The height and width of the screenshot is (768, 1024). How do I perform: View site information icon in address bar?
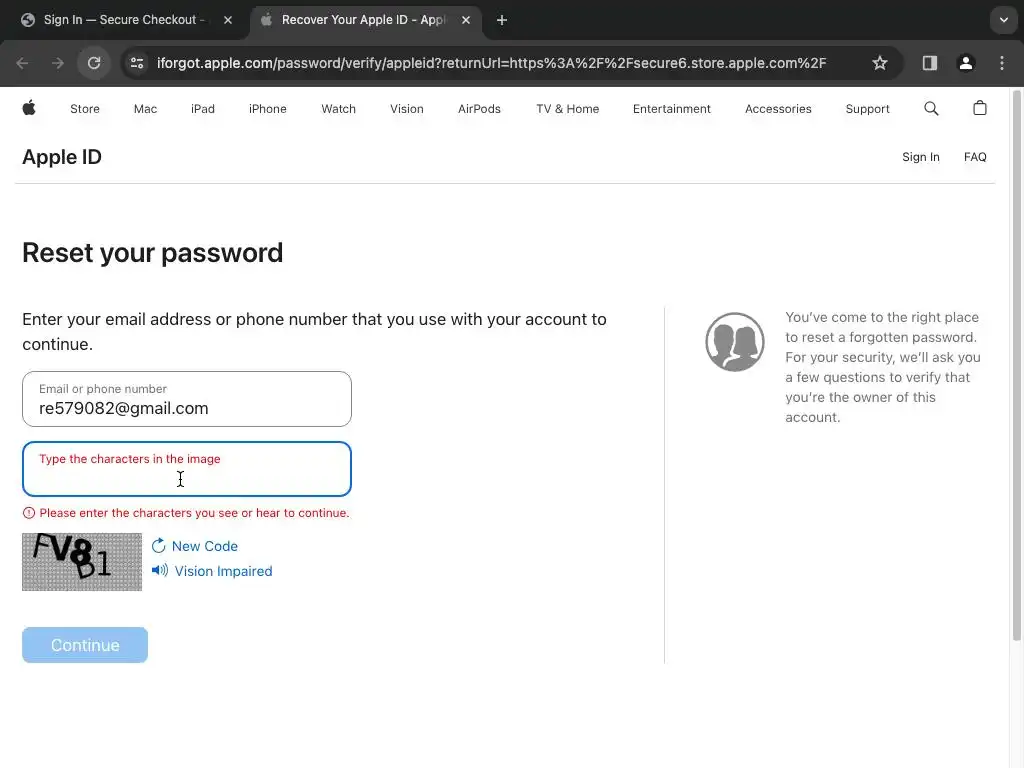[137, 63]
